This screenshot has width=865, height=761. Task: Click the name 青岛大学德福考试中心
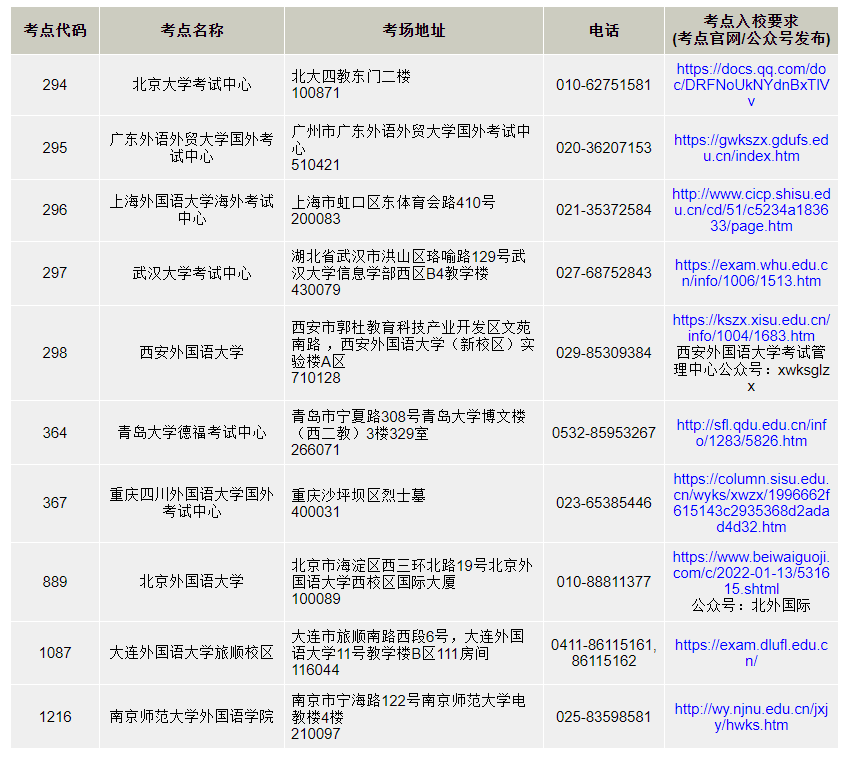pos(192,433)
